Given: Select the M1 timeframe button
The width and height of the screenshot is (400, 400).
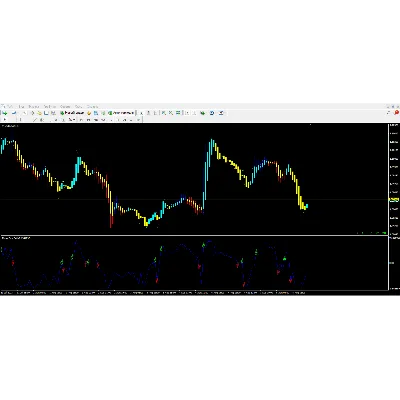Looking at the screenshot, I should (81, 119).
